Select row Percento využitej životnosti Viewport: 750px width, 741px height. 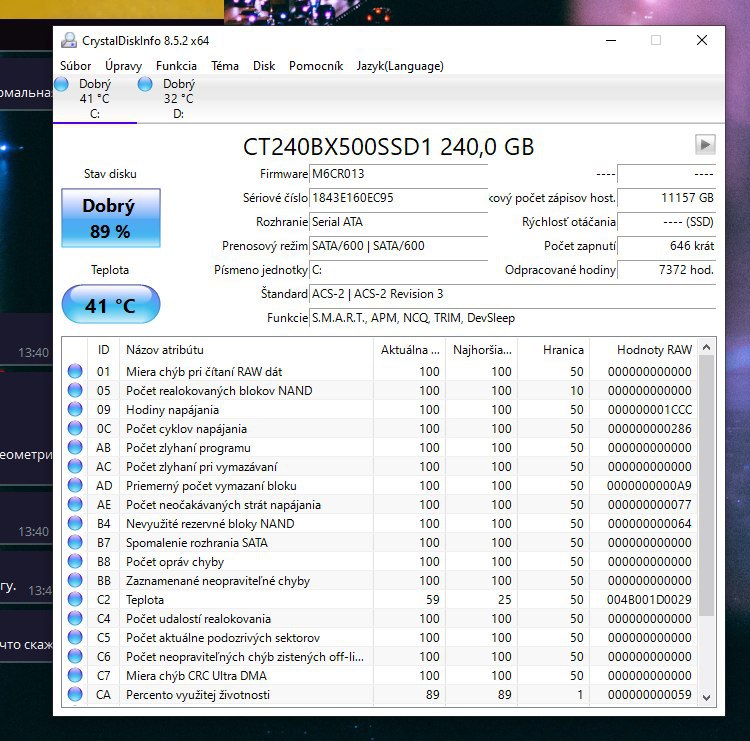(x=380, y=695)
